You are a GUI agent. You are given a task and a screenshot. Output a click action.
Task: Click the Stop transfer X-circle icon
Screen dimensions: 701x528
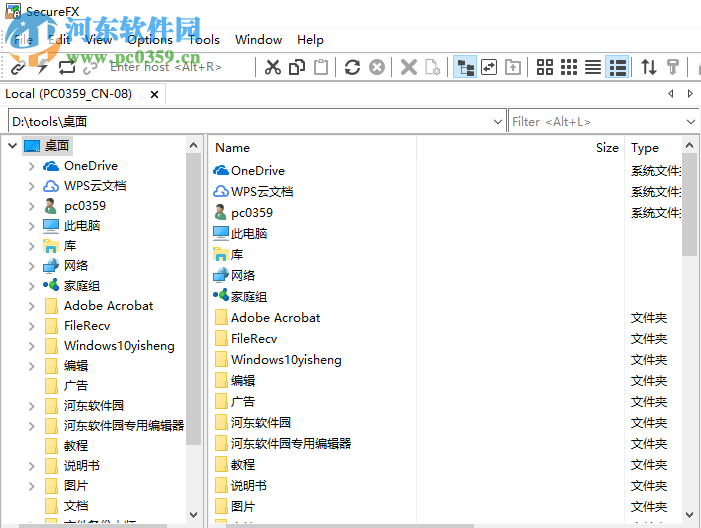tap(377, 68)
